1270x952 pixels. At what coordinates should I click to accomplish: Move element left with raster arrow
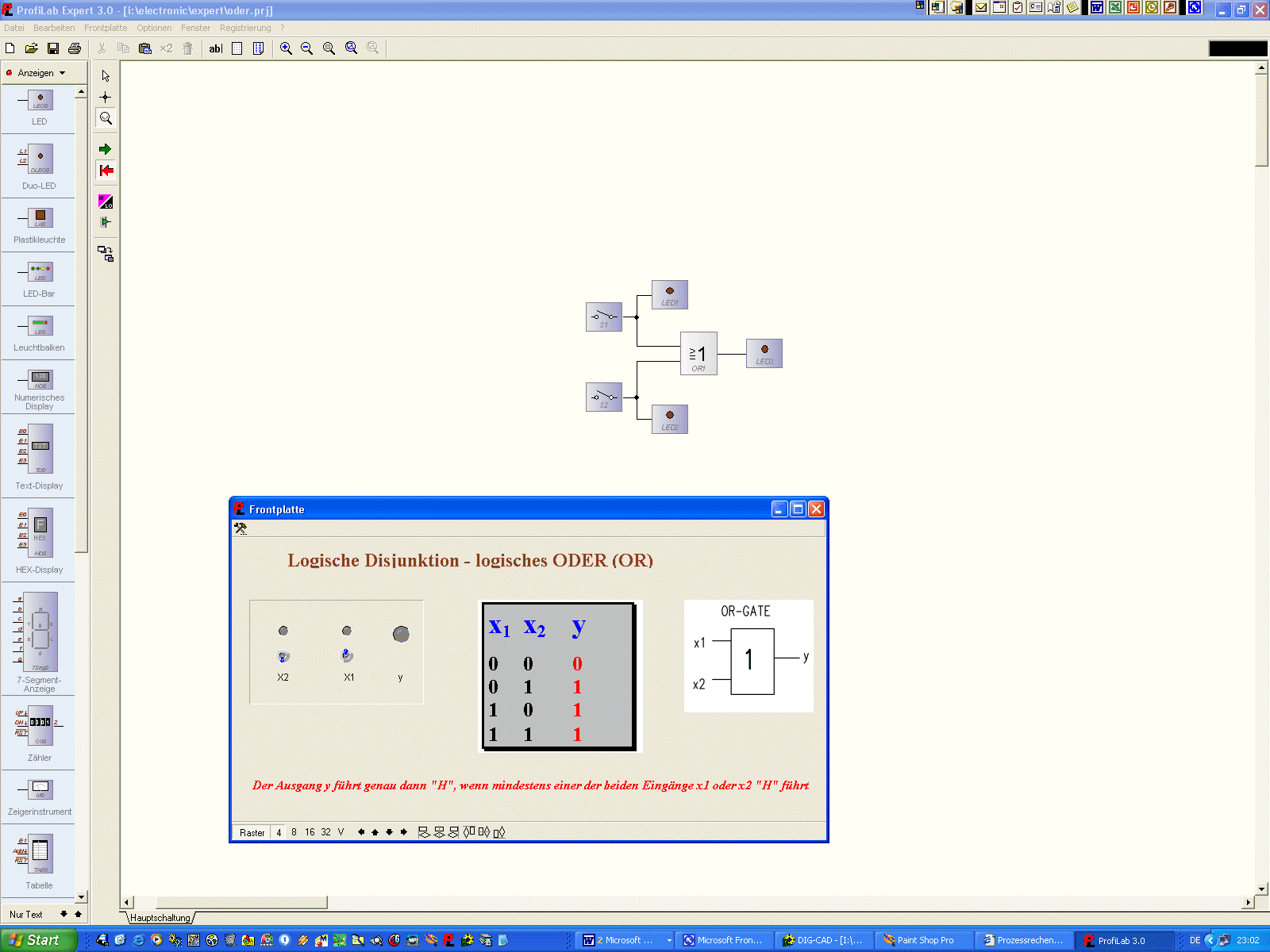[361, 832]
